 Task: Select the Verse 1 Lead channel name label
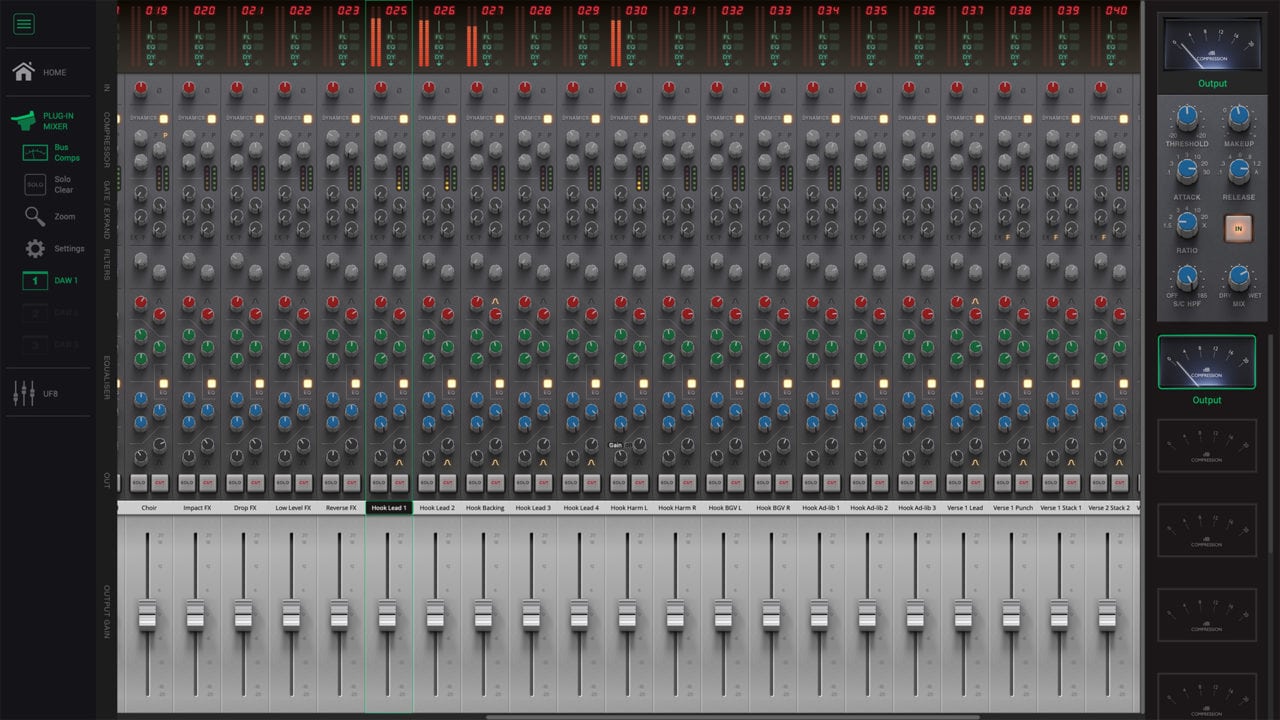(966, 507)
